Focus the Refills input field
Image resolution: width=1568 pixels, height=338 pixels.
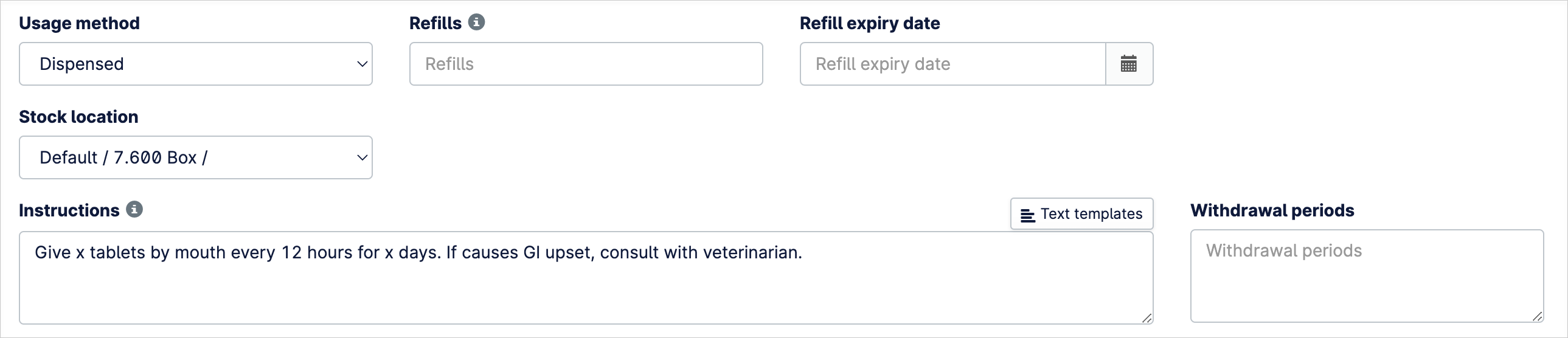click(x=586, y=64)
